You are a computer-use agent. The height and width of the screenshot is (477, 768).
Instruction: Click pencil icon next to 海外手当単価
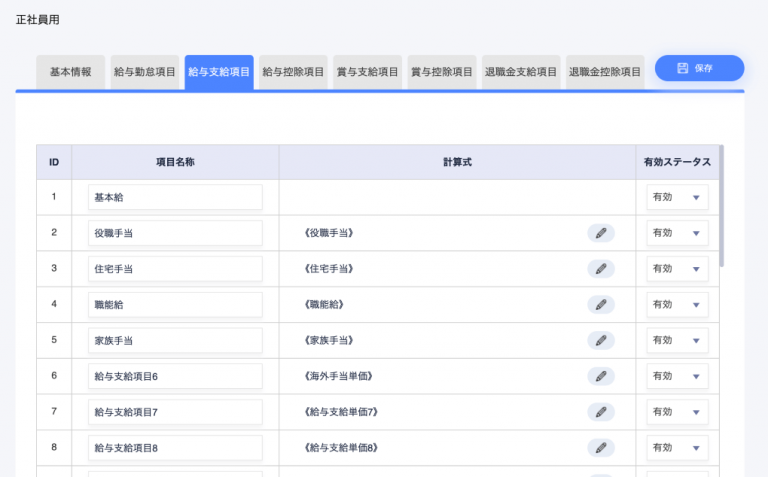pos(601,376)
